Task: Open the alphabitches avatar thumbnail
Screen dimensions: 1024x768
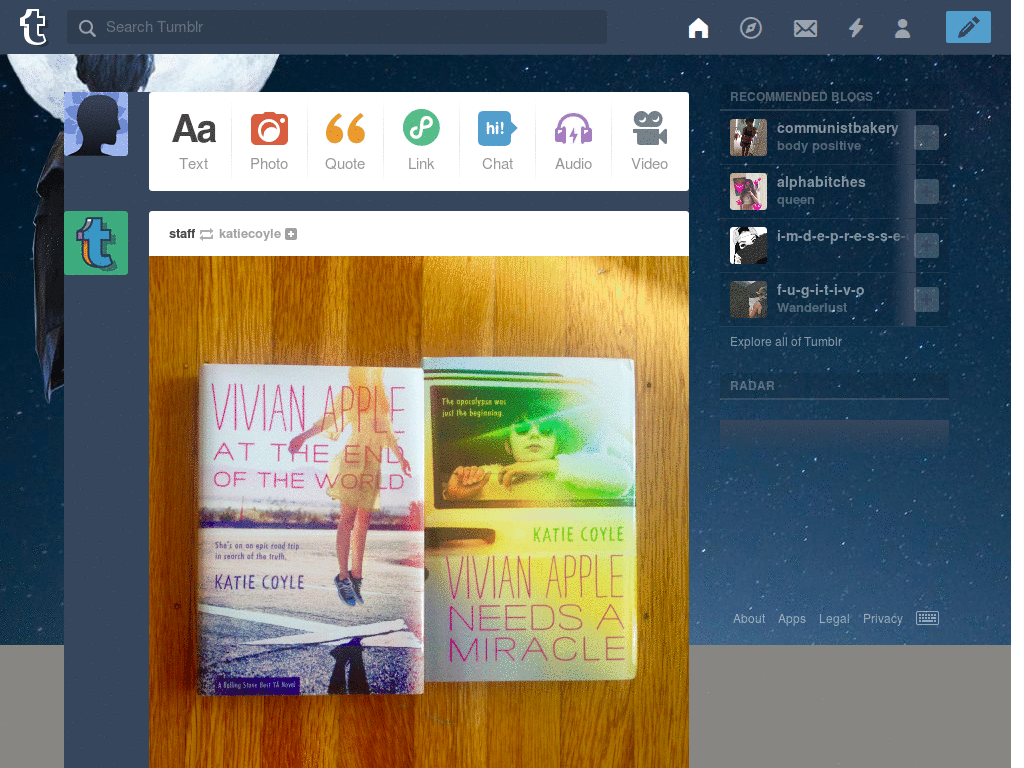Action: (748, 191)
